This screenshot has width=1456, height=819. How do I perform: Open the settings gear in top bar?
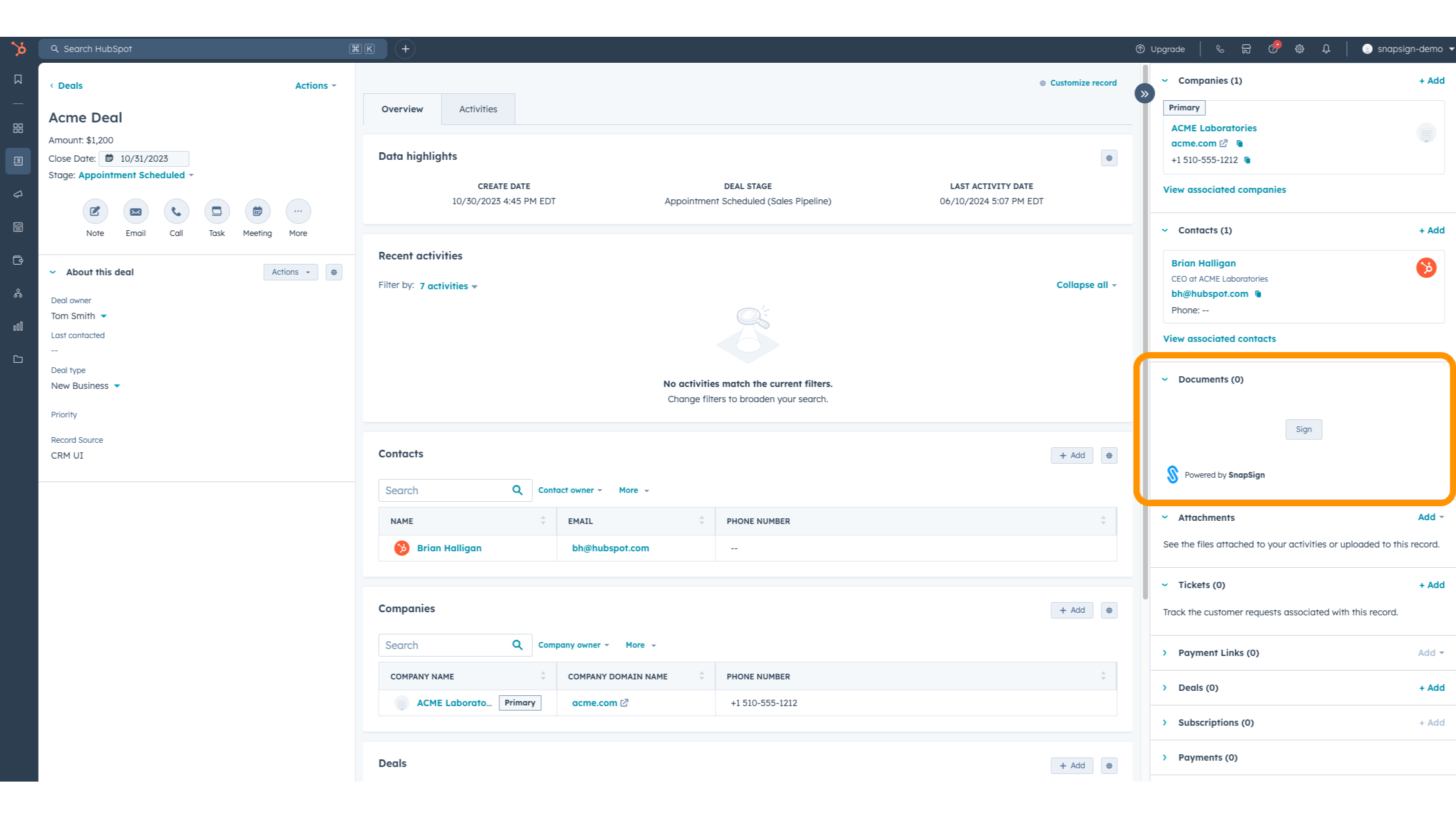(x=1299, y=49)
